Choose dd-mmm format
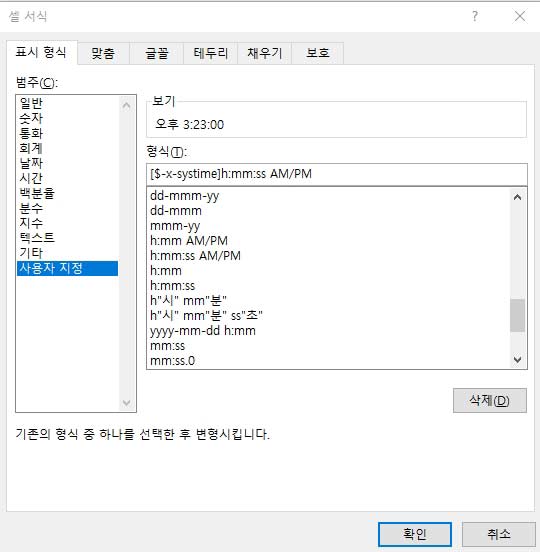Image resolution: width=540 pixels, height=552 pixels. (328, 211)
